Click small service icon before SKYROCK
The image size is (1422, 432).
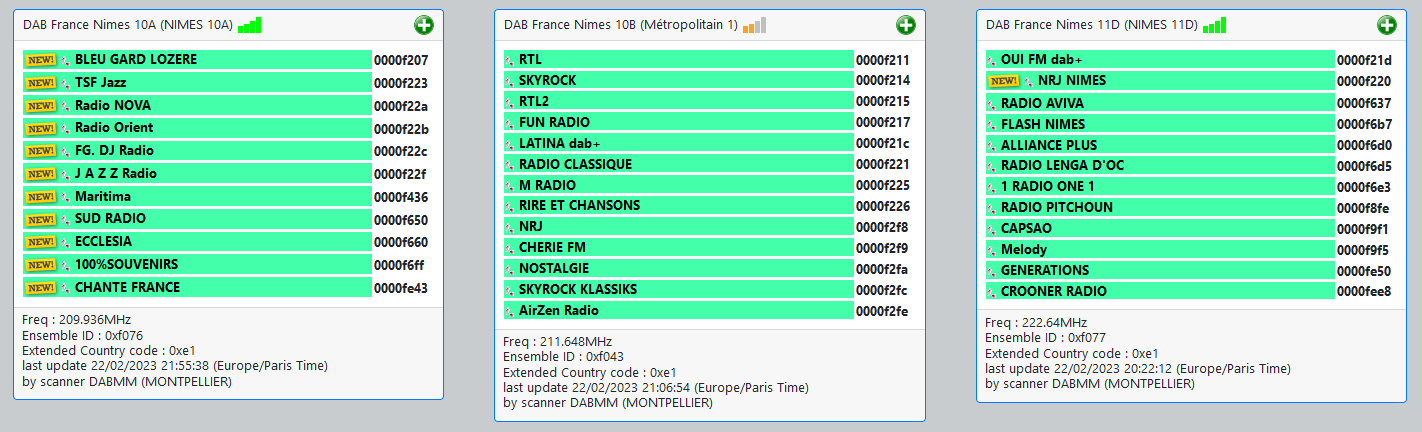point(511,81)
